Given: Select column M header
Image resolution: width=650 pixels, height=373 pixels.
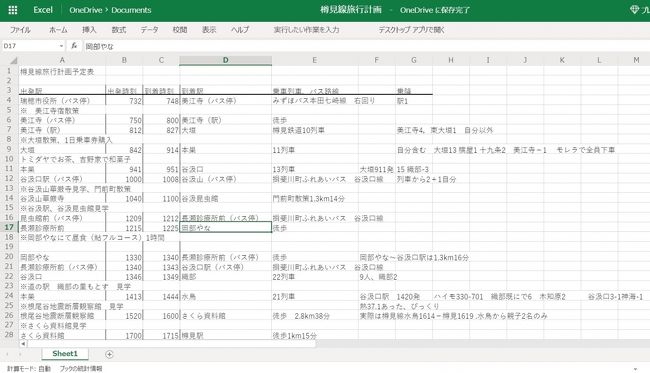Looking at the screenshot, I should tap(636, 61).
